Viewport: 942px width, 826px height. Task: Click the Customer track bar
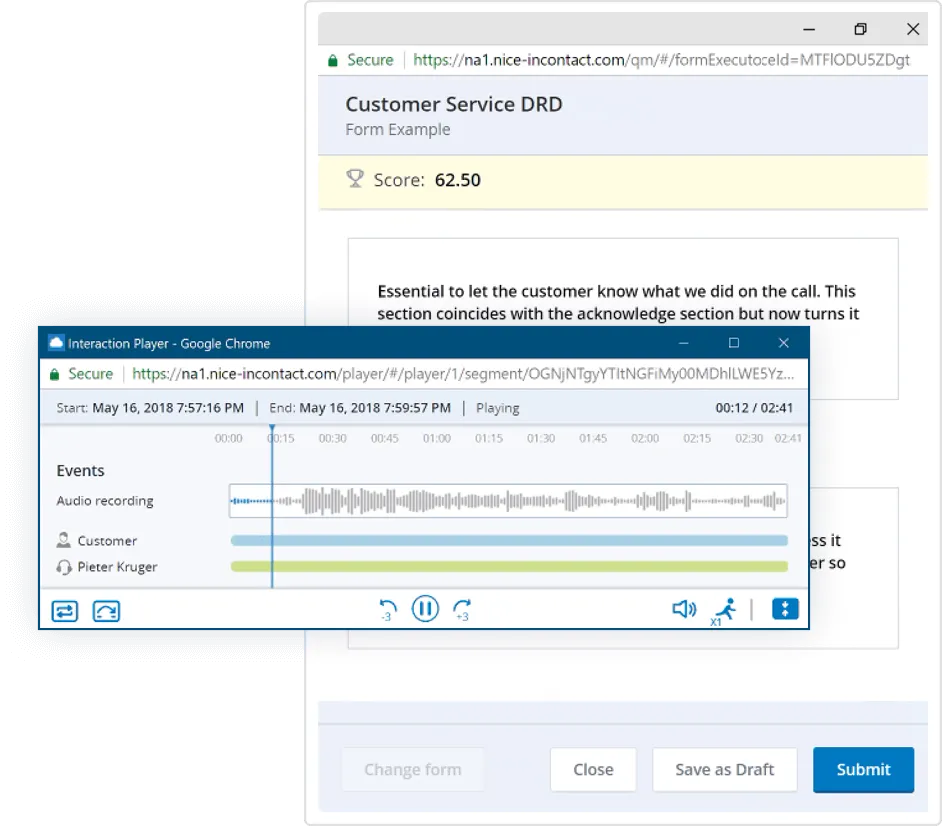coord(508,541)
